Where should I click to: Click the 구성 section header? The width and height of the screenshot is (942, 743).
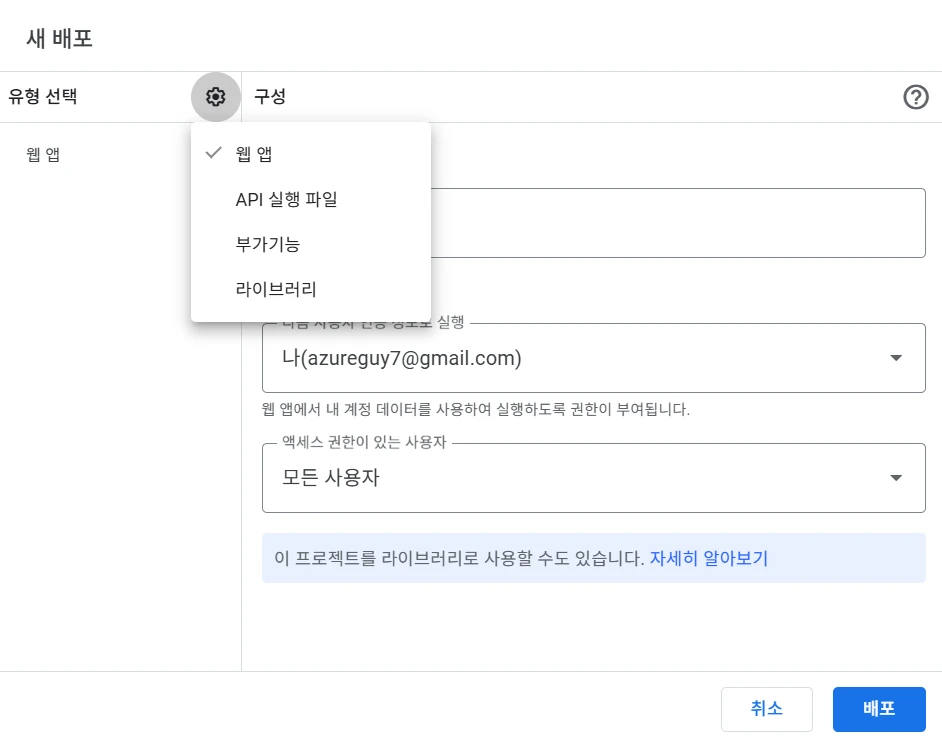(x=269, y=97)
